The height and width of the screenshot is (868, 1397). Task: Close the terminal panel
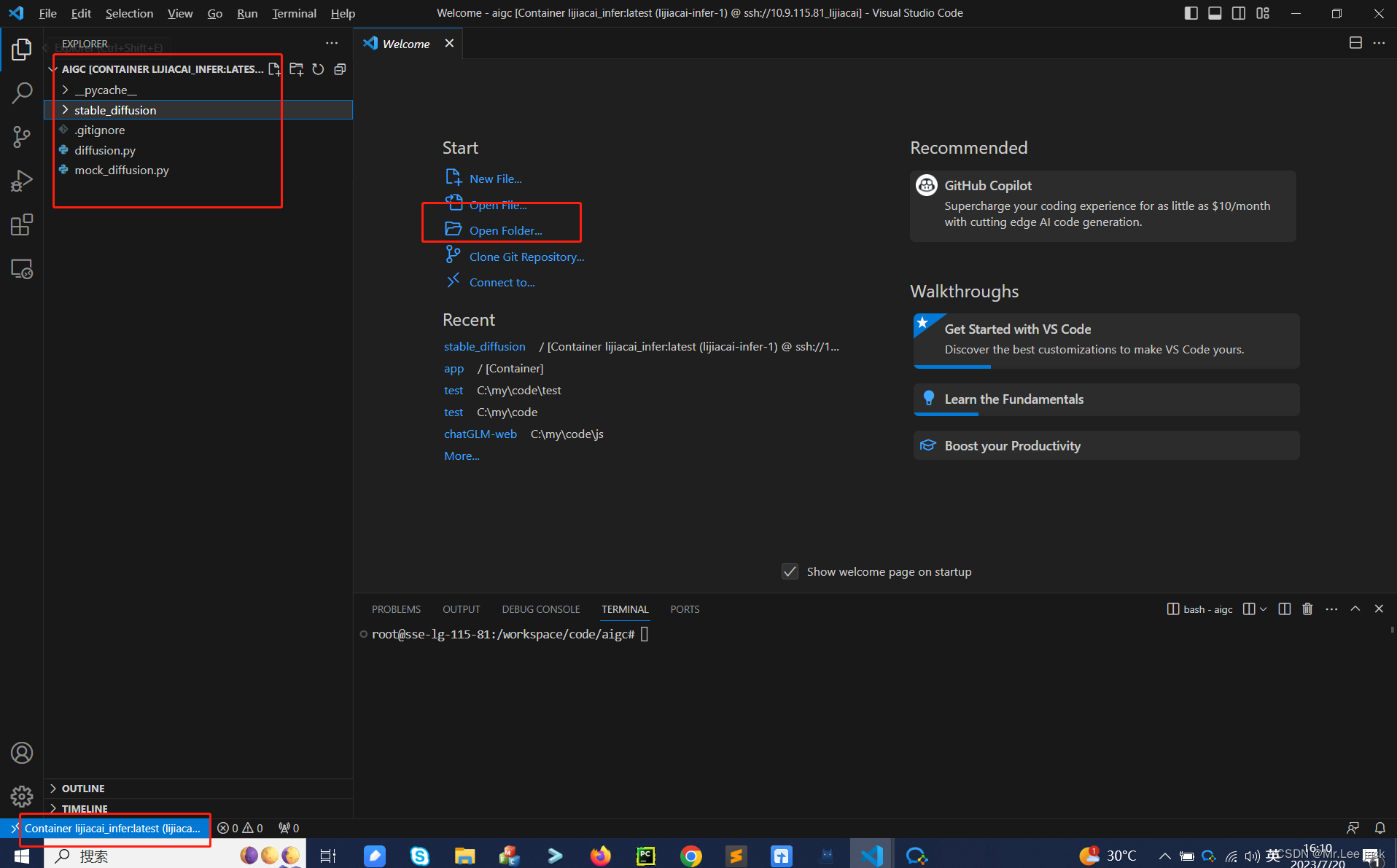1379,609
